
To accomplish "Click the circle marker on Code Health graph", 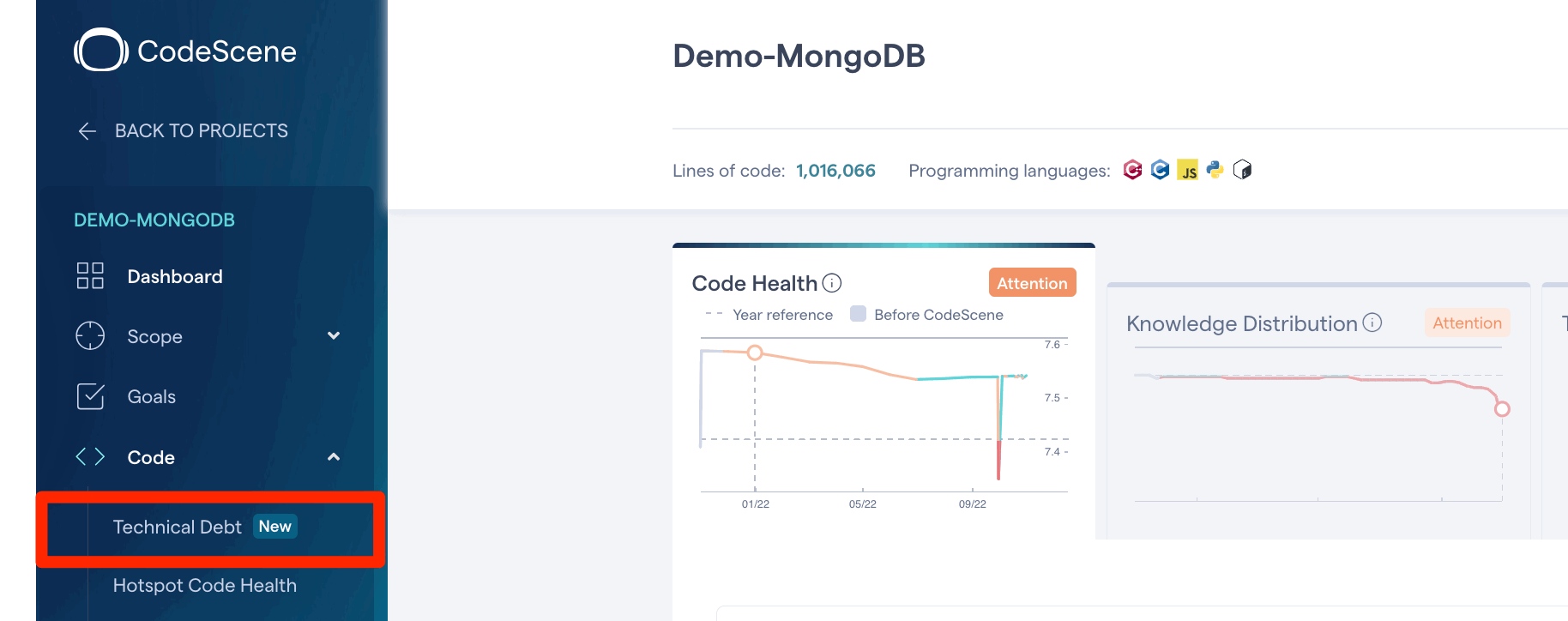I will pos(755,353).
